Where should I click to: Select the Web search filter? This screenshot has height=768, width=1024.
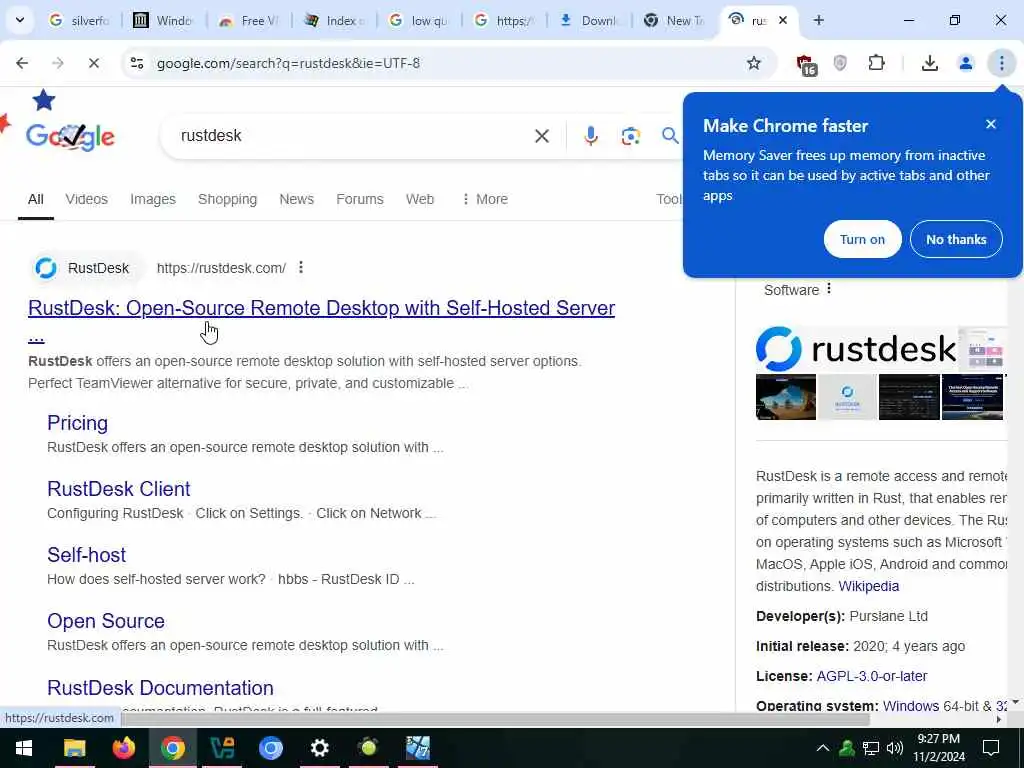[420, 199]
